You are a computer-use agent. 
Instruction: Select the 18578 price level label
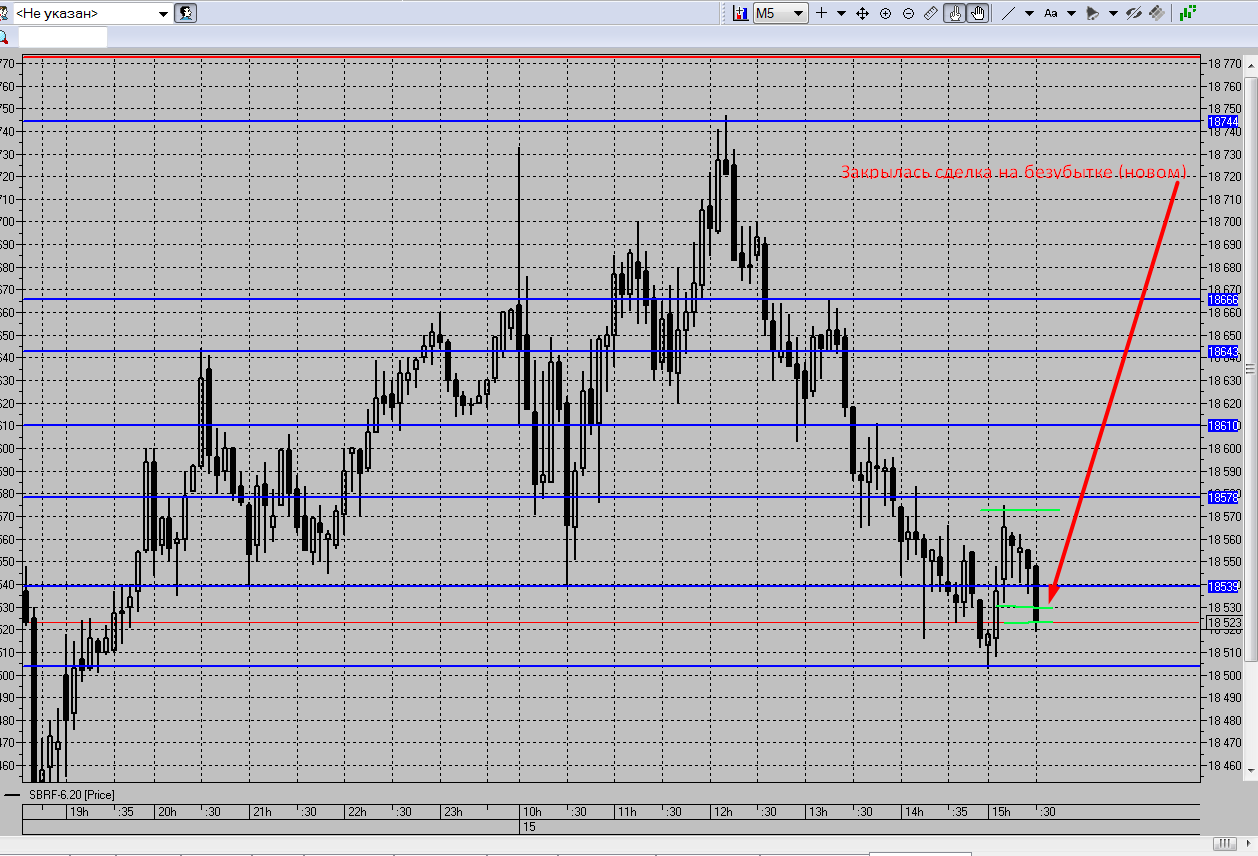click(1223, 497)
